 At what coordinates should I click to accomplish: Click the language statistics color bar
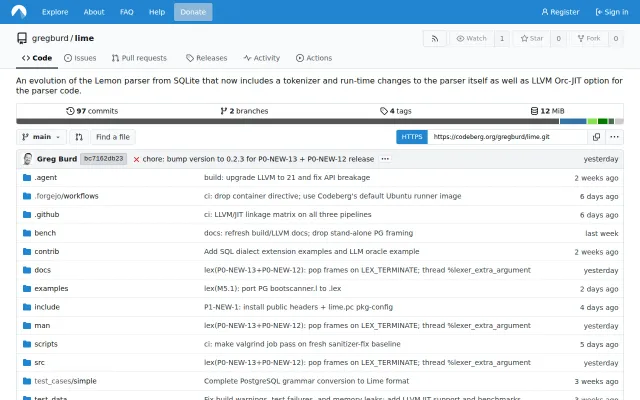coord(320,121)
